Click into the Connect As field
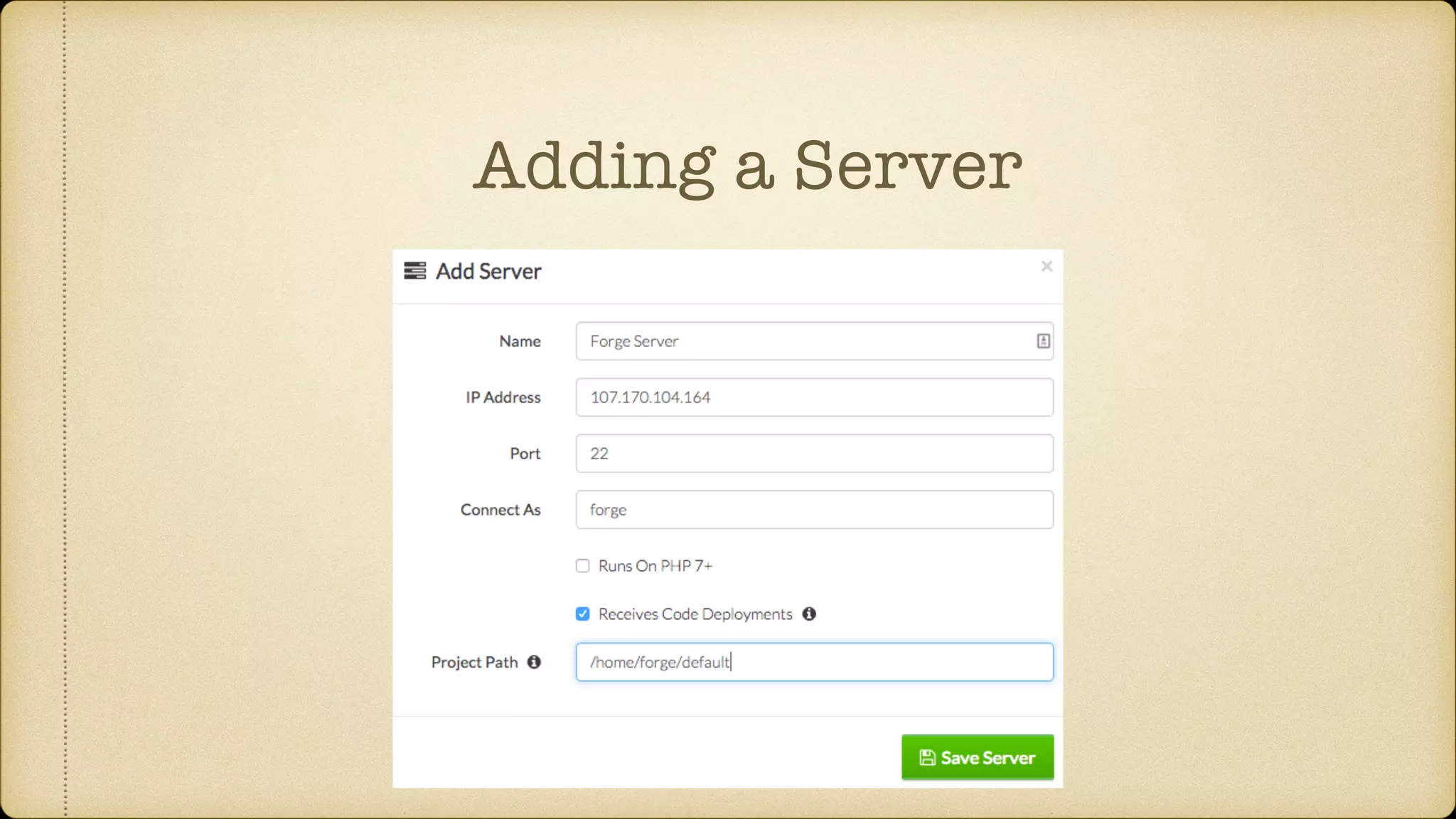1456x819 pixels. point(815,510)
